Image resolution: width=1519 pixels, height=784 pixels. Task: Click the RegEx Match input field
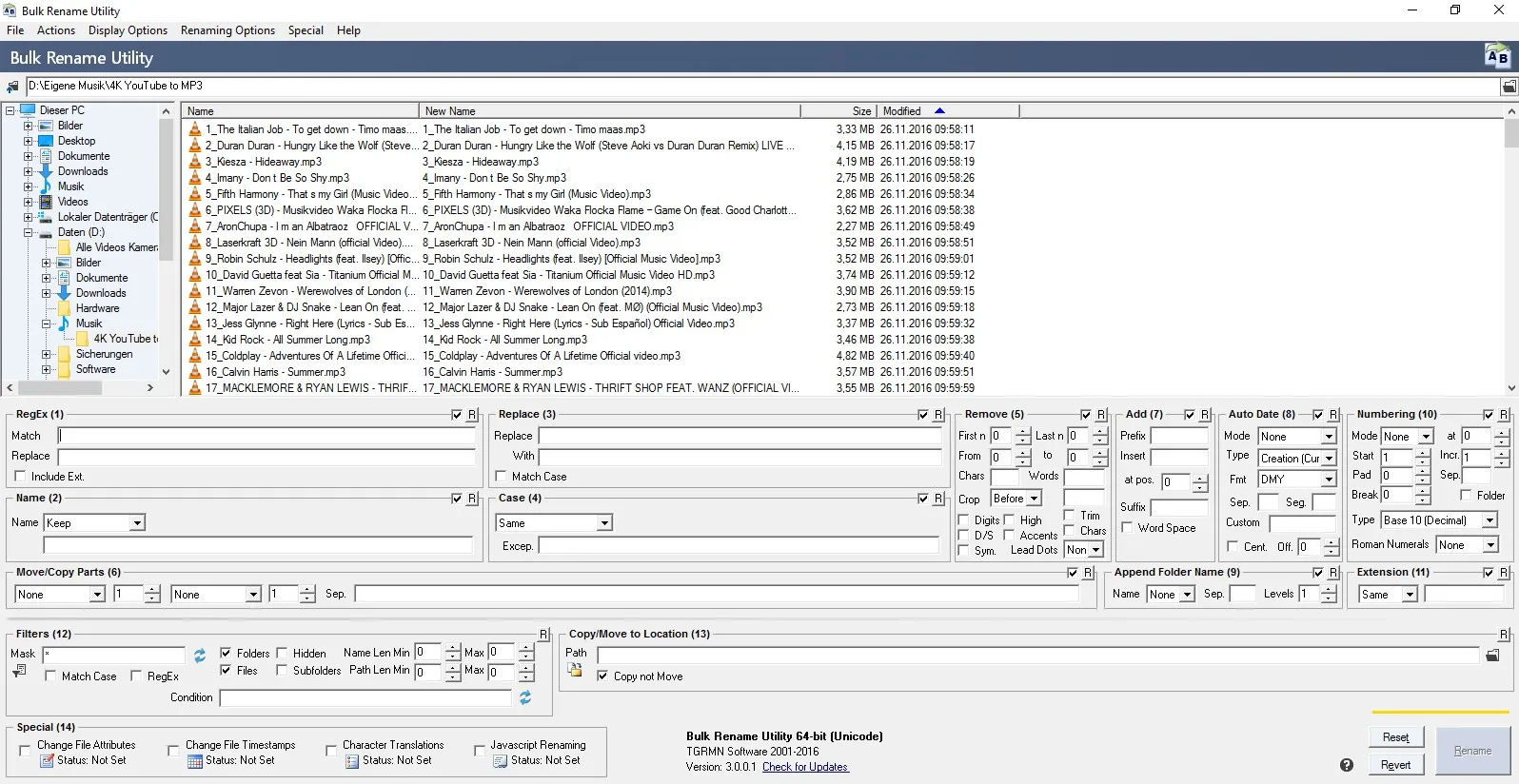[266, 436]
